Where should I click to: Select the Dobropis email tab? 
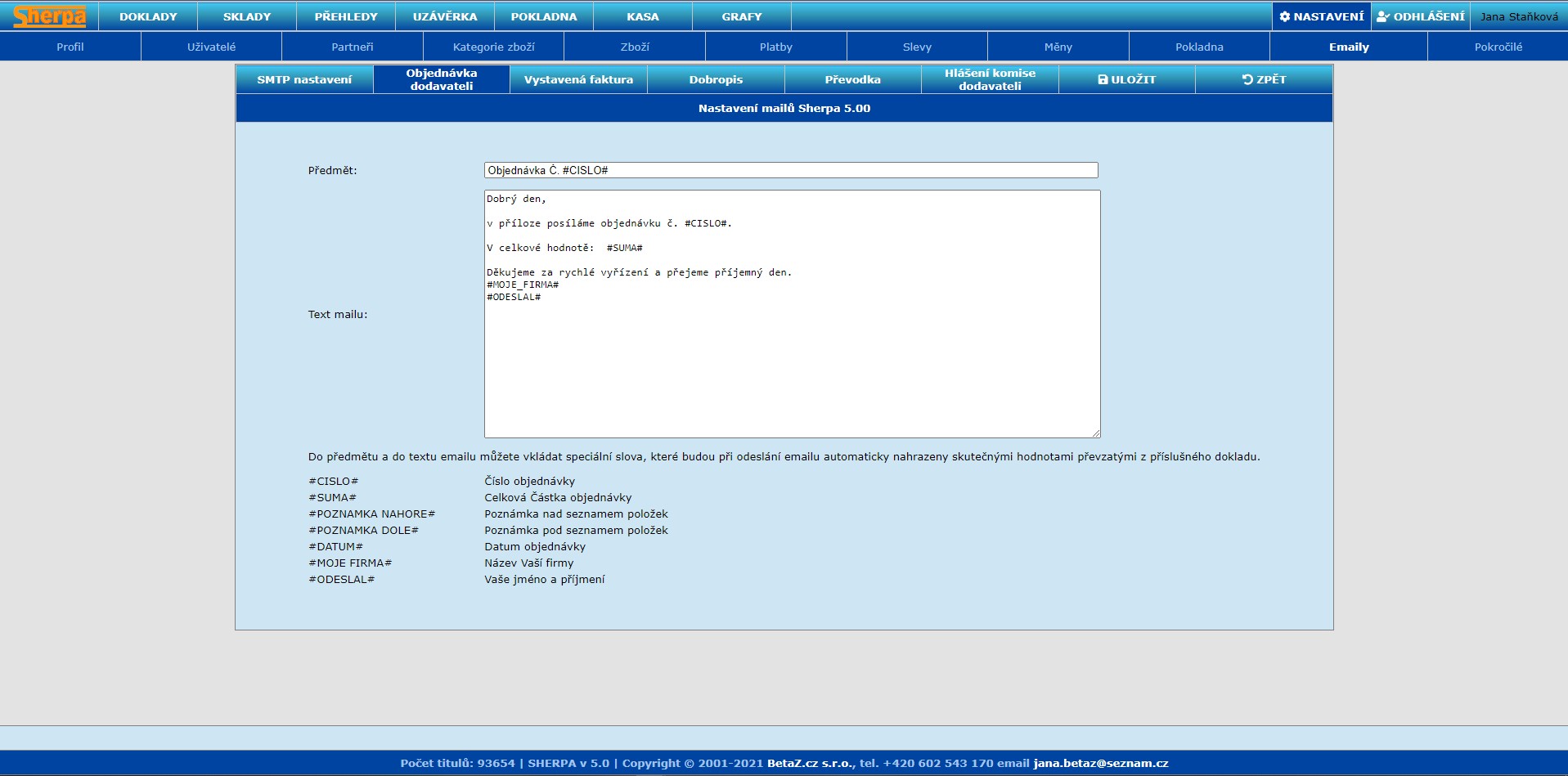point(716,79)
